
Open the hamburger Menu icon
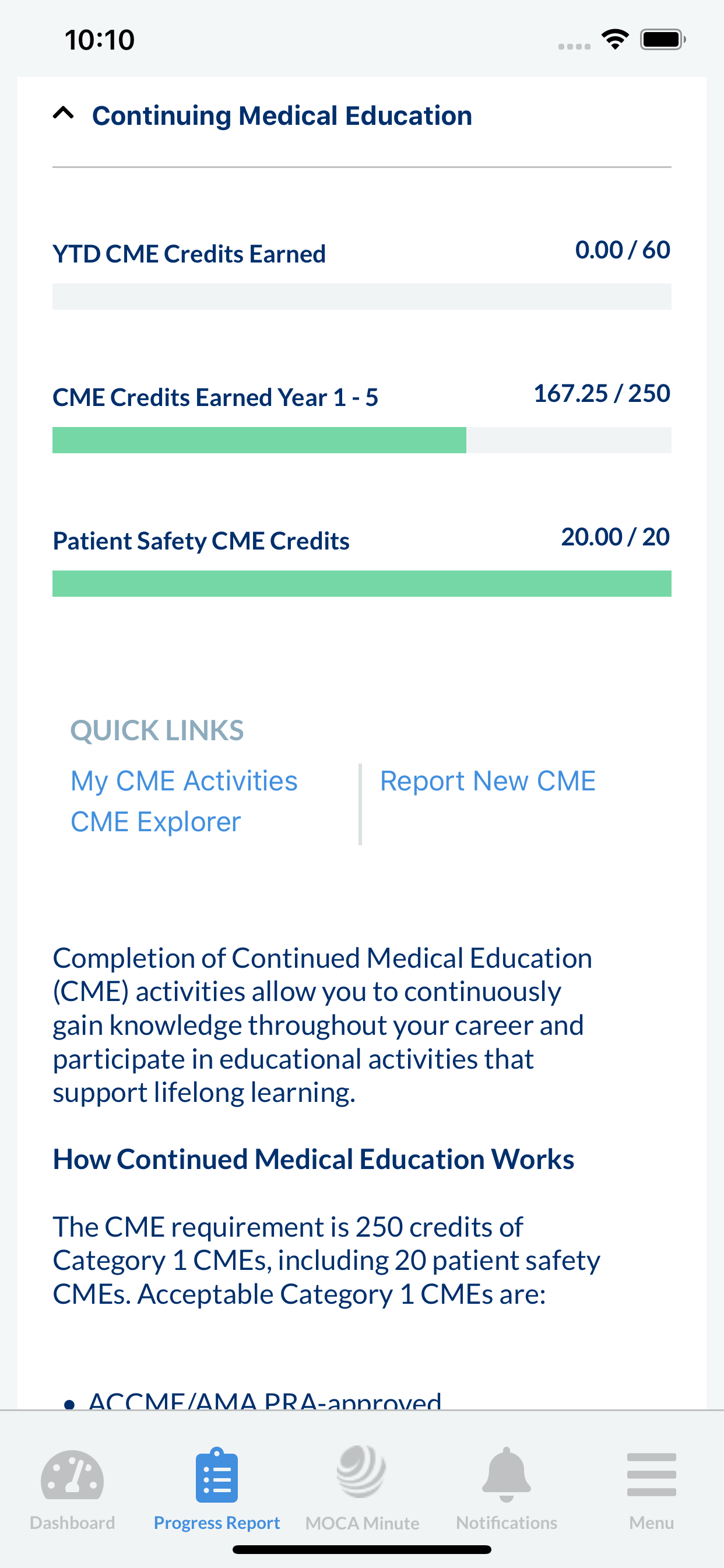[651, 1474]
